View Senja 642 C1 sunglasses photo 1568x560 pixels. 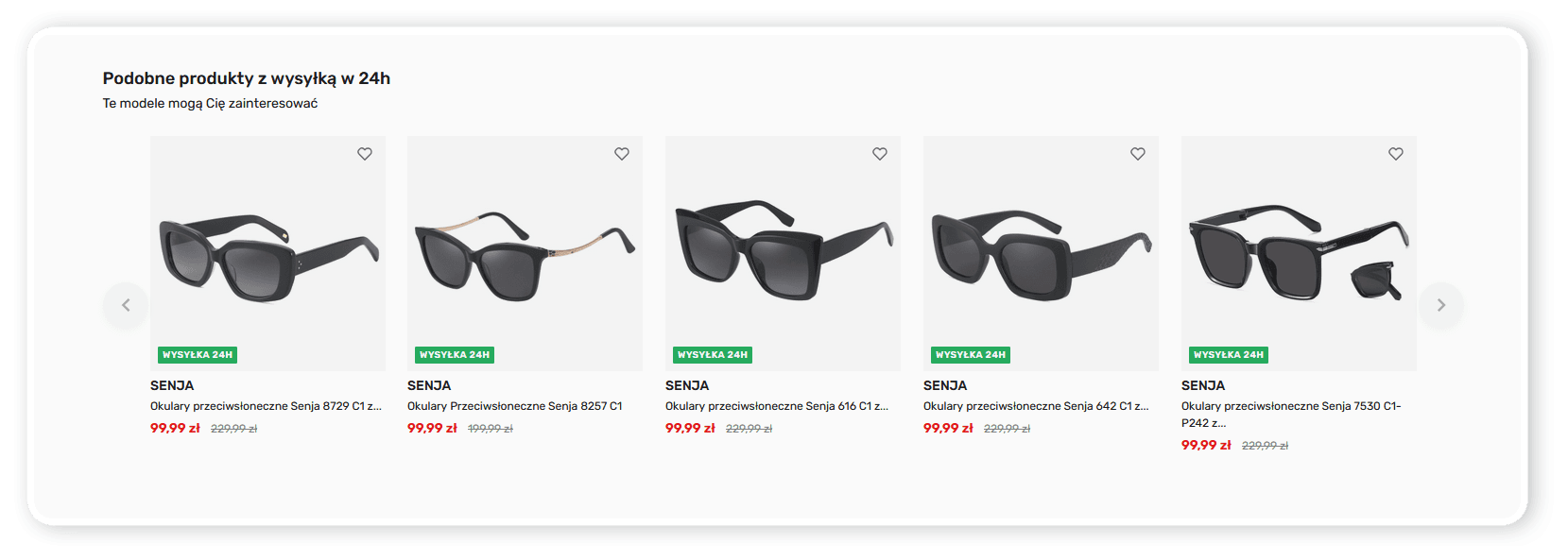(1041, 255)
